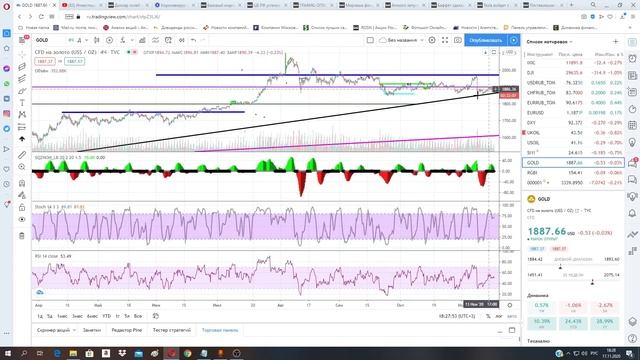Switch to the 'Все' time range
The width and height of the screenshot is (640, 360).
pos(138,316)
